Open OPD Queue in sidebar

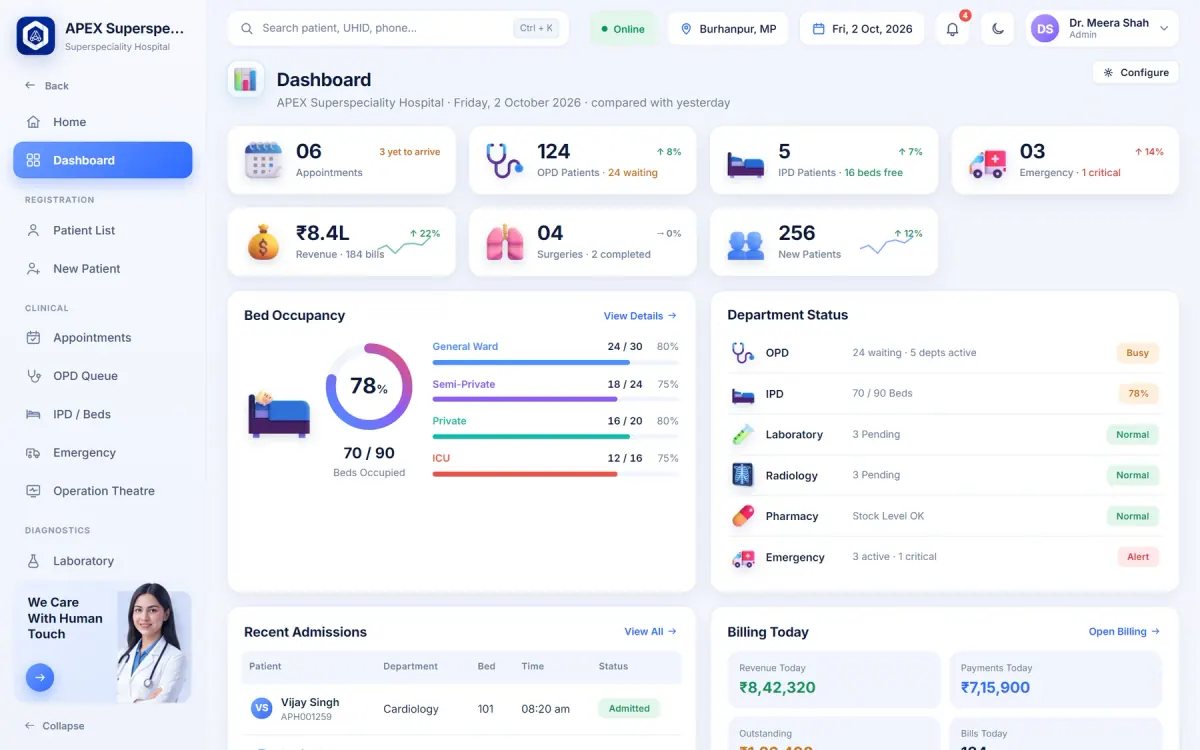(x=102, y=376)
